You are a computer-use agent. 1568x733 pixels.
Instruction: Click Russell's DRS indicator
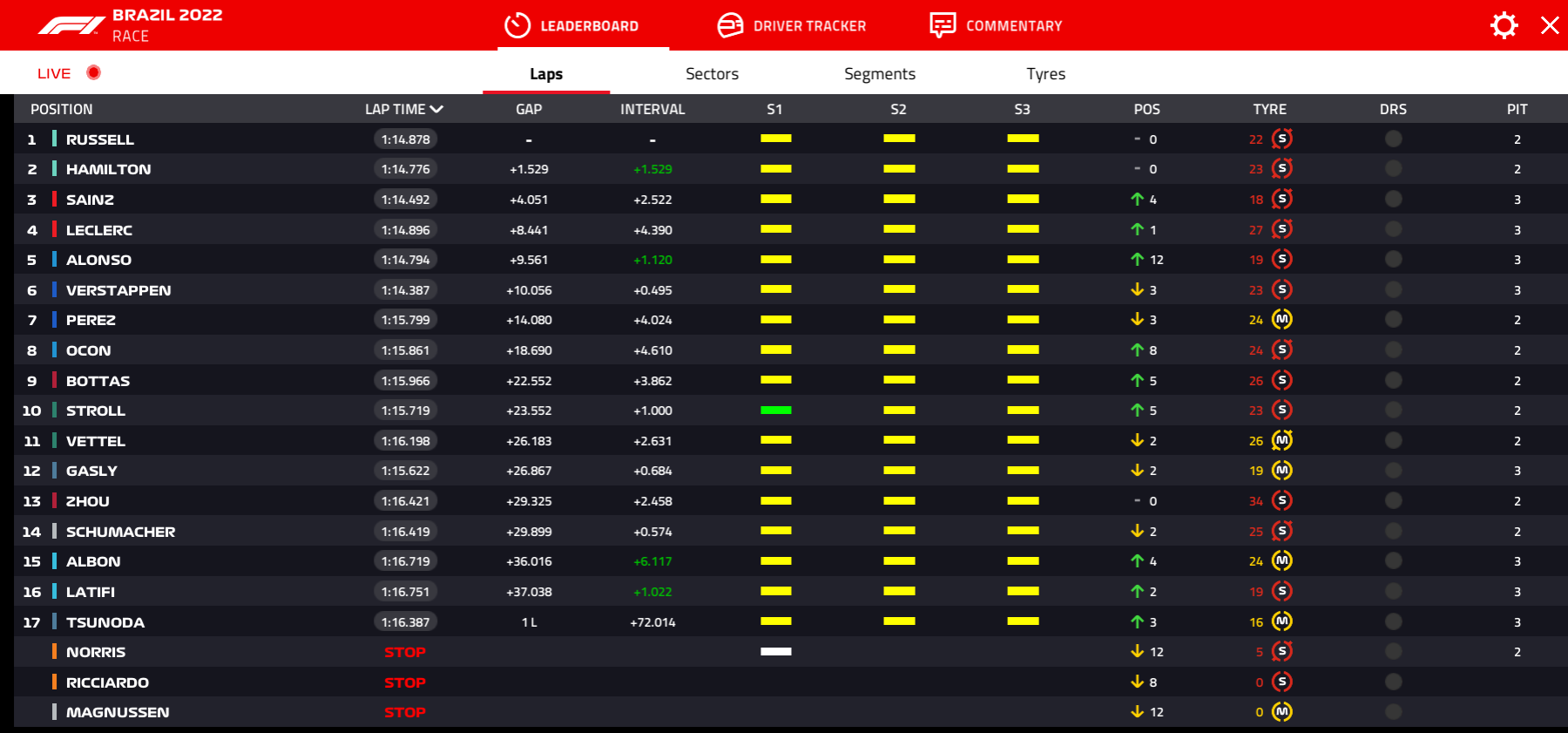[1393, 139]
